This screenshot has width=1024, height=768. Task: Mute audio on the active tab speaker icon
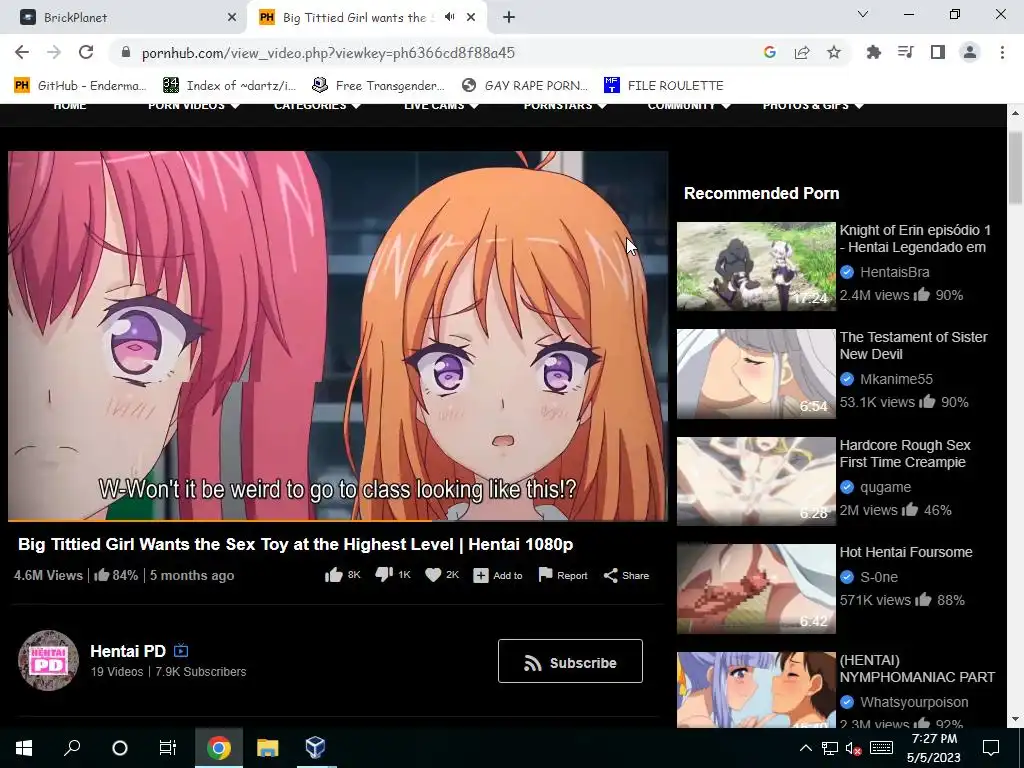tap(449, 17)
